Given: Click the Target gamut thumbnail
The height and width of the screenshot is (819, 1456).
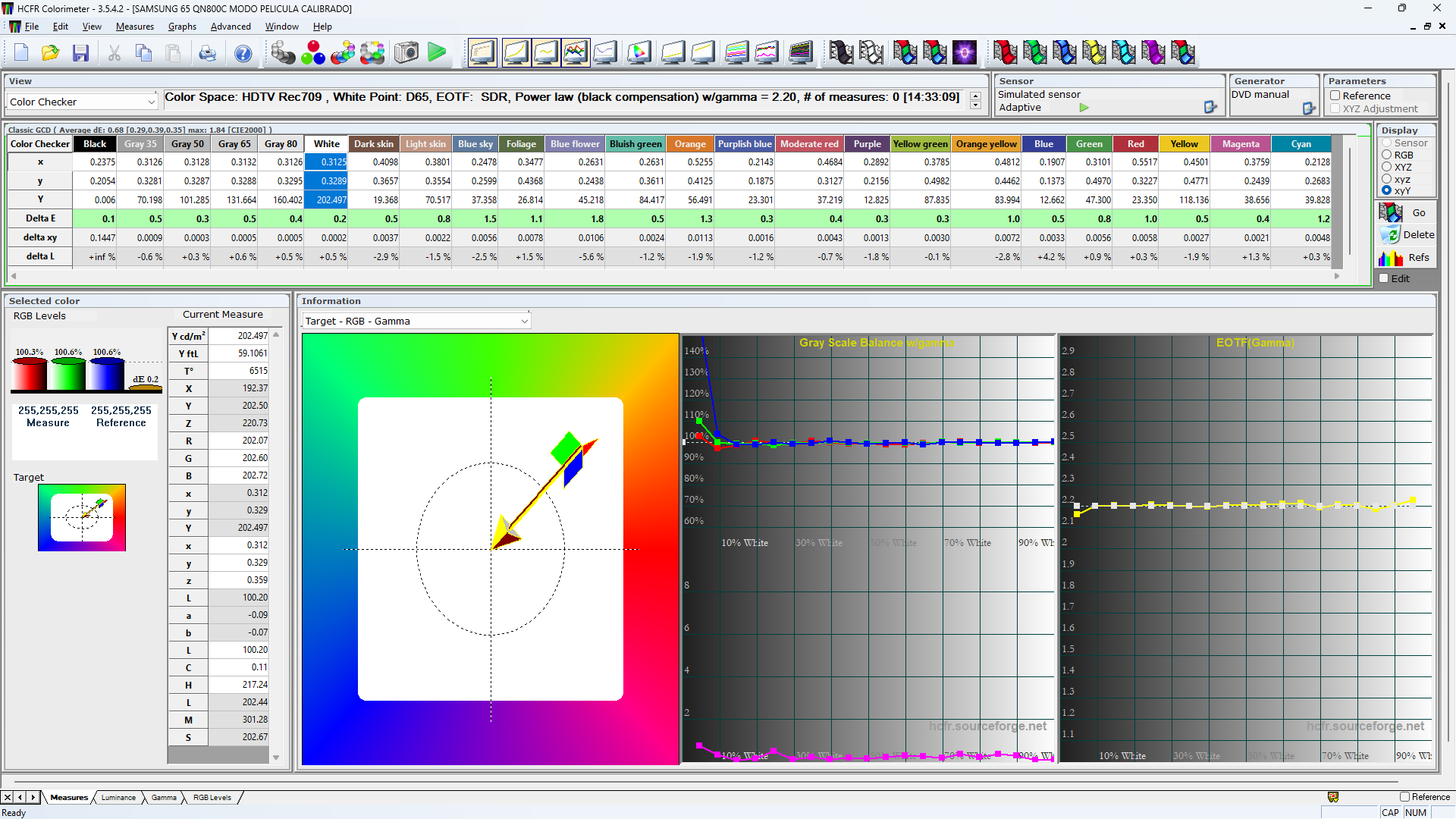Looking at the screenshot, I should (x=82, y=517).
